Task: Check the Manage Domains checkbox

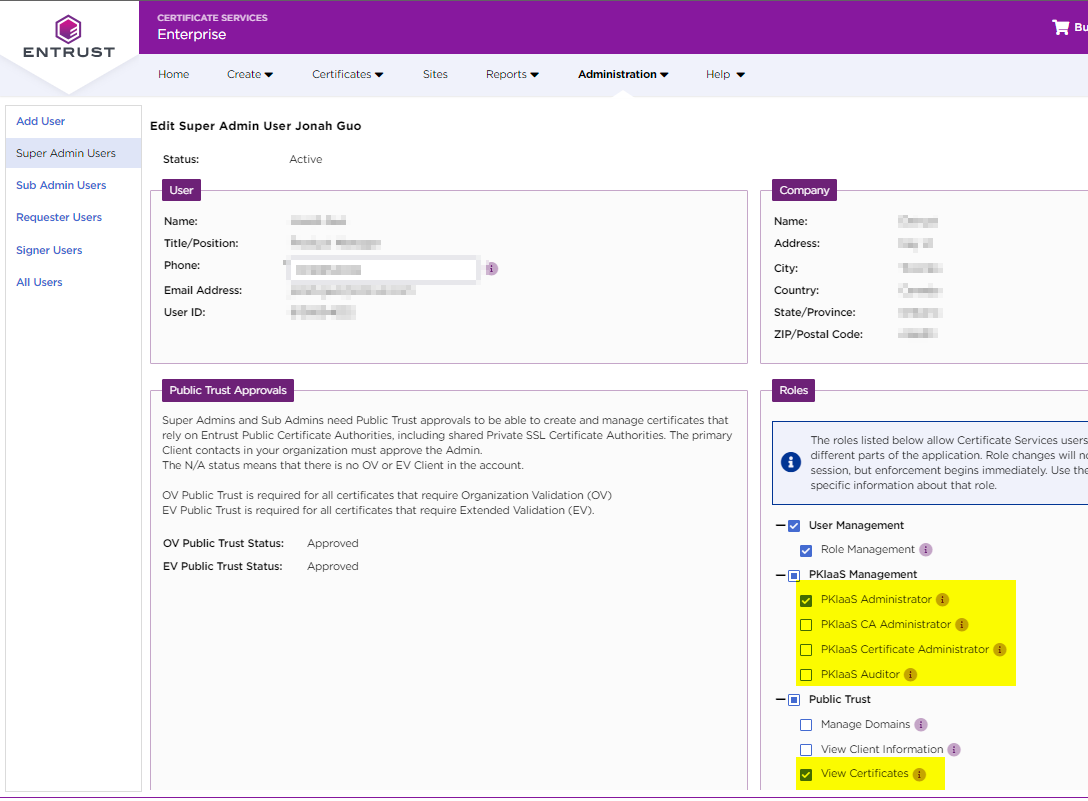Action: (x=806, y=725)
